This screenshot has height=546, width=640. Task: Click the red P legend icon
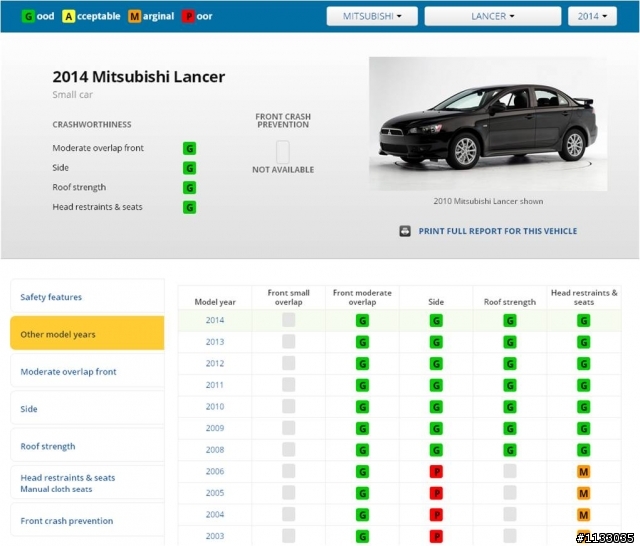[x=188, y=16]
